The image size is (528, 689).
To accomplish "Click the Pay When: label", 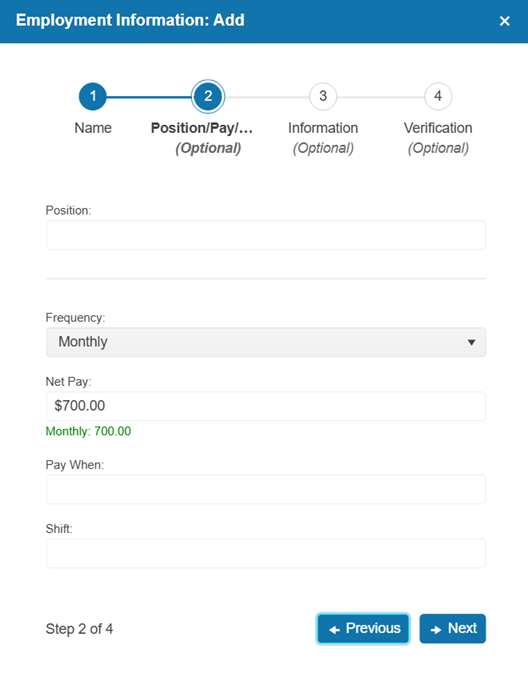I will [75, 464].
